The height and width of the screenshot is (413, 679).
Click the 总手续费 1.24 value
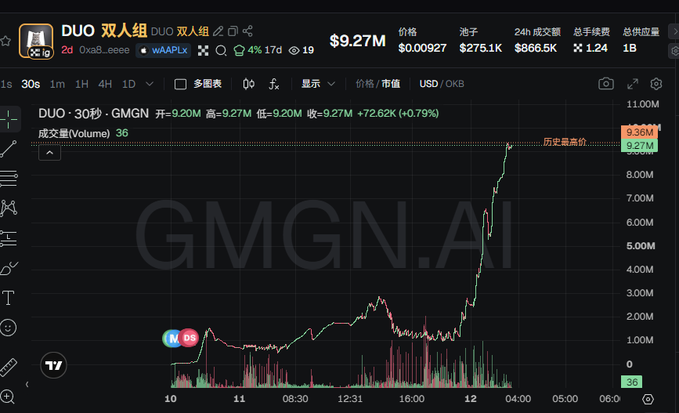[x=591, y=40]
